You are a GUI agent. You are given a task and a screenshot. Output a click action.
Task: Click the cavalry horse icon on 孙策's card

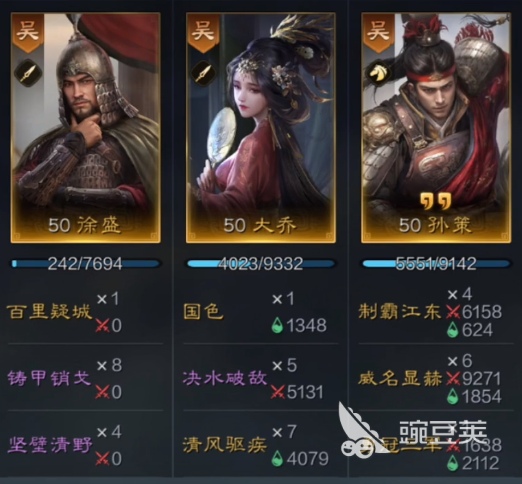coord(379,73)
